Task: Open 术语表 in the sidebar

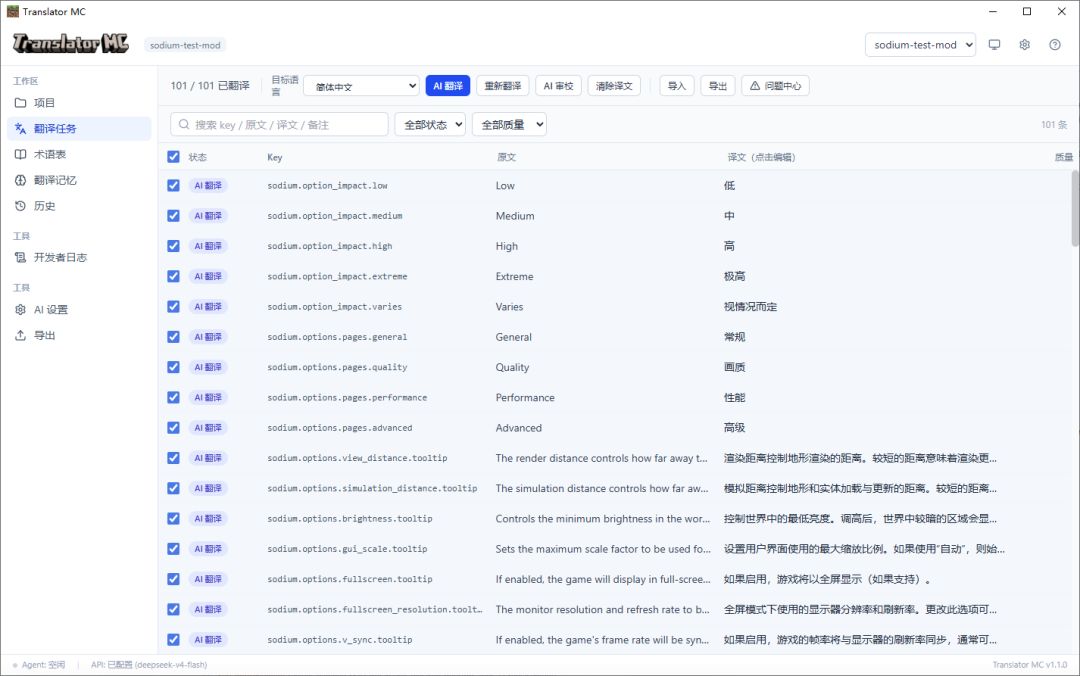Action: [79, 154]
